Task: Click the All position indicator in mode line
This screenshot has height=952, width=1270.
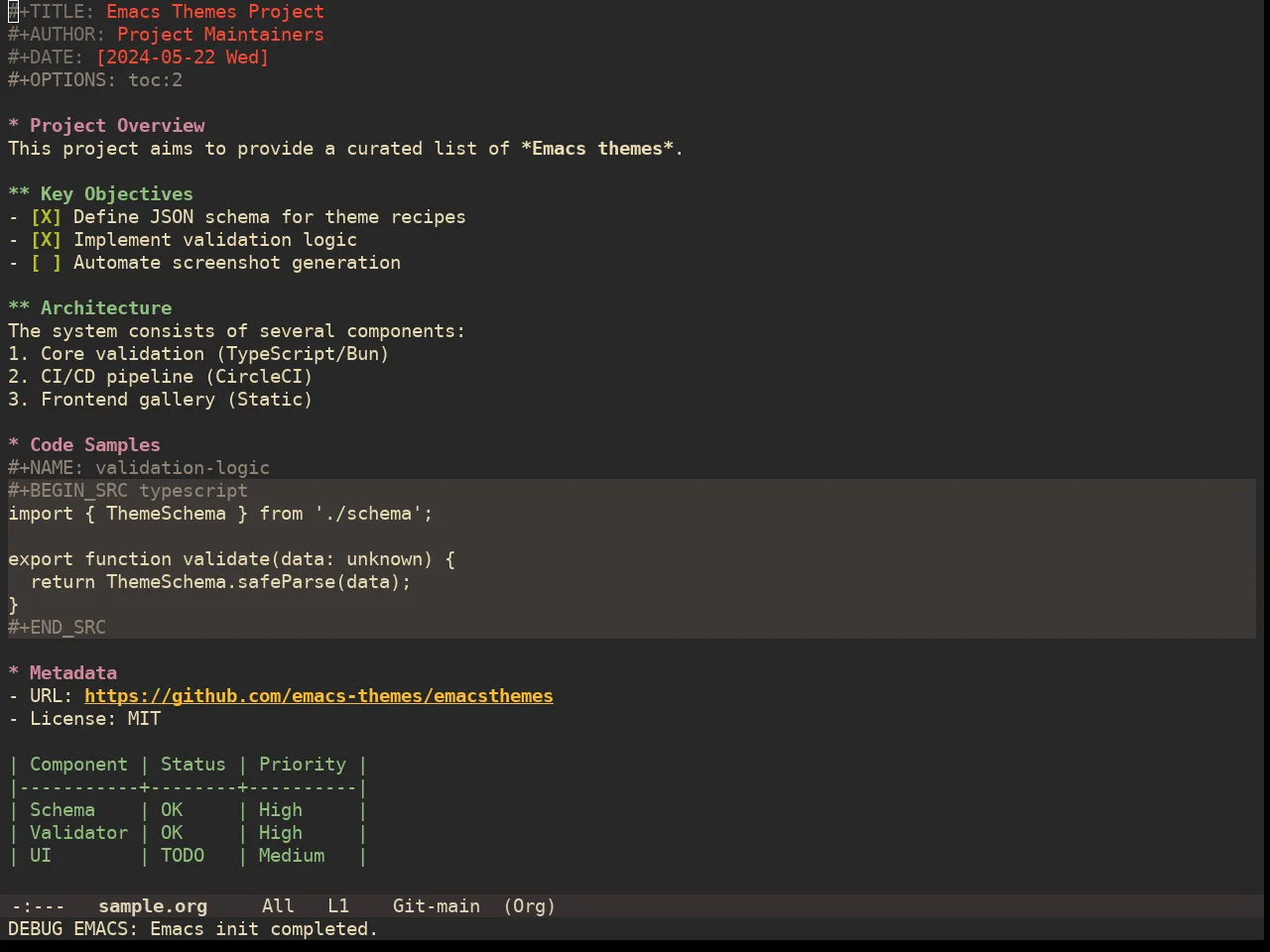Action: pos(278,906)
